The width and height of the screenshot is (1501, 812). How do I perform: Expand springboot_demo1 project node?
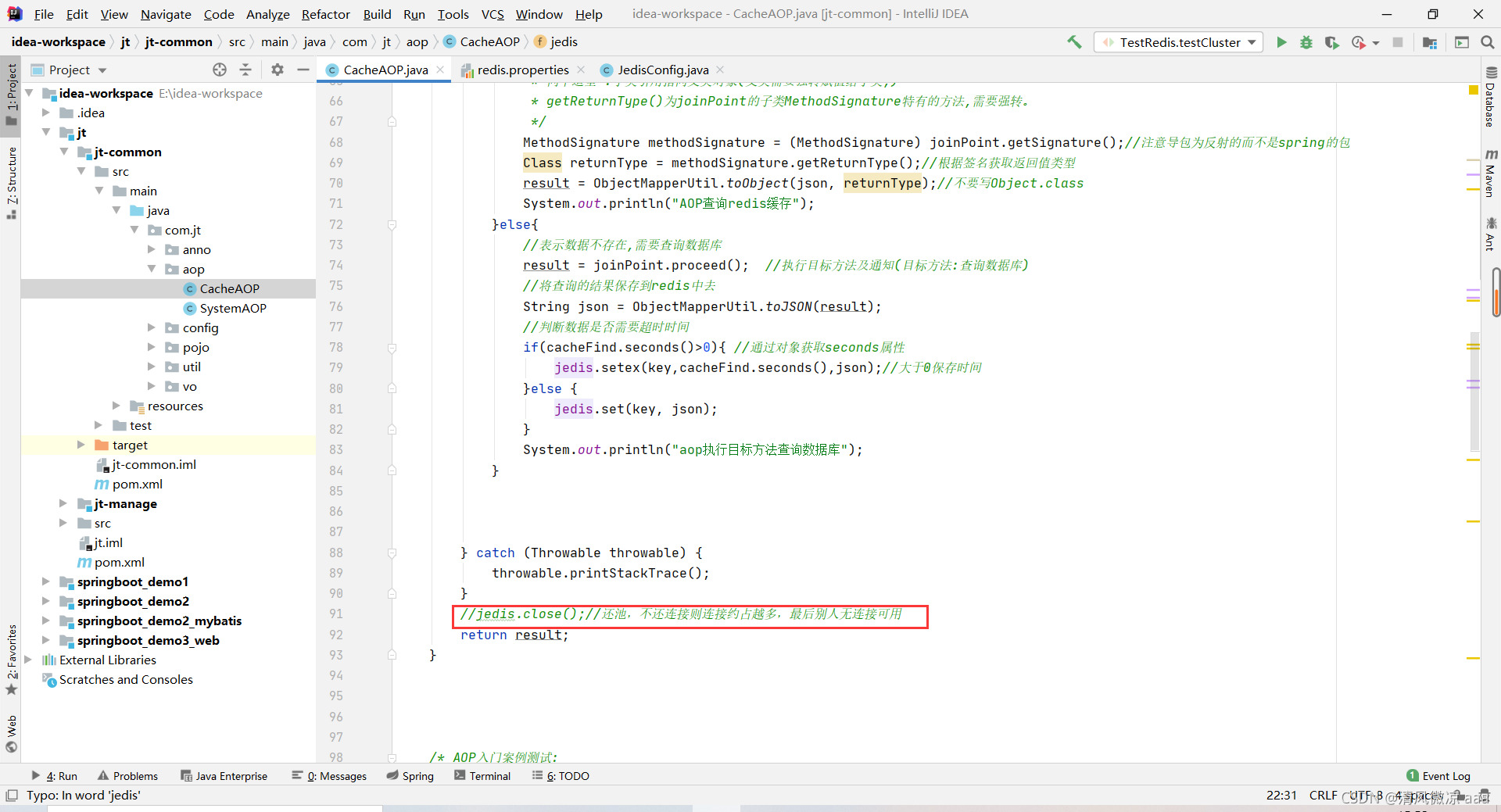click(46, 581)
